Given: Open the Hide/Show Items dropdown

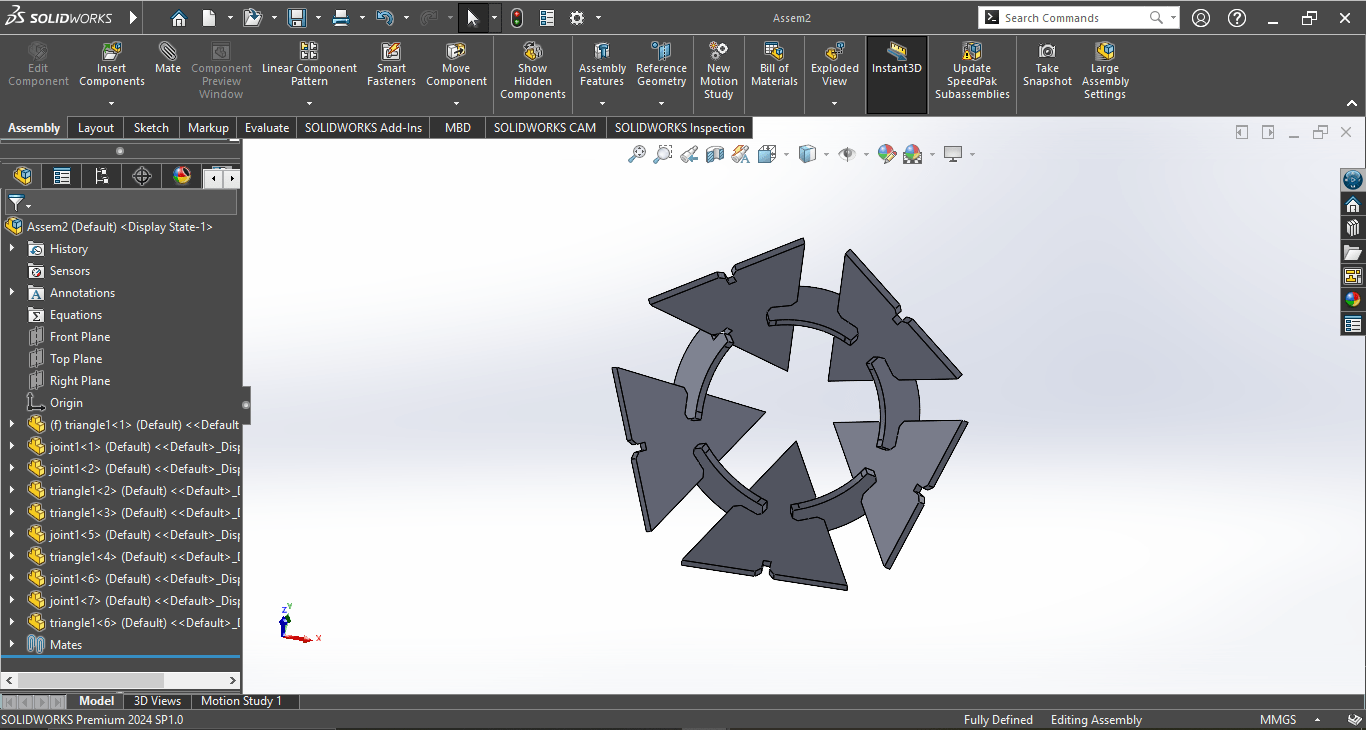Looking at the screenshot, I should pyautogui.click(x=866, y=154).
